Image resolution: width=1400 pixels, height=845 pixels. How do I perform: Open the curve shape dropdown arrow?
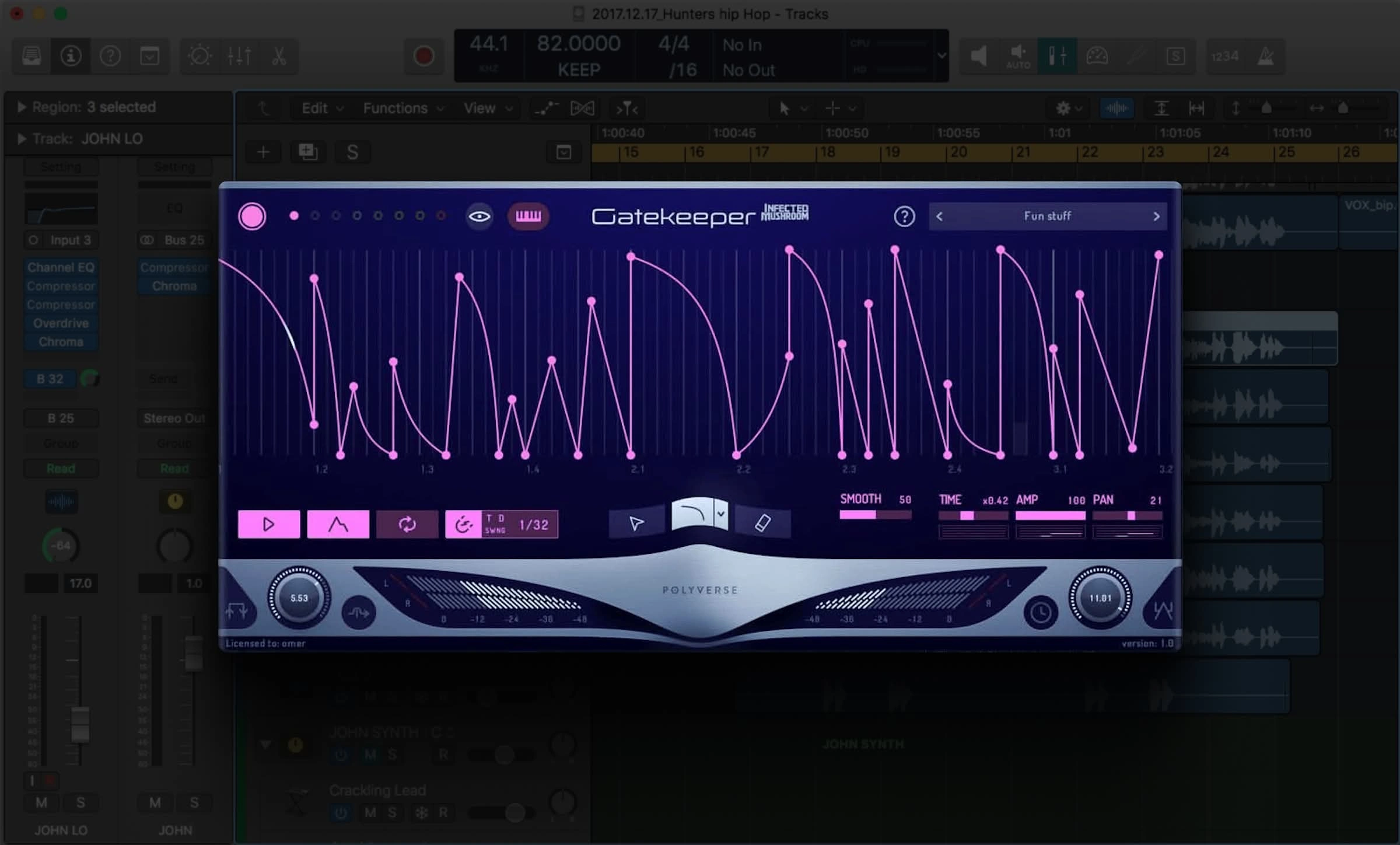721,514
